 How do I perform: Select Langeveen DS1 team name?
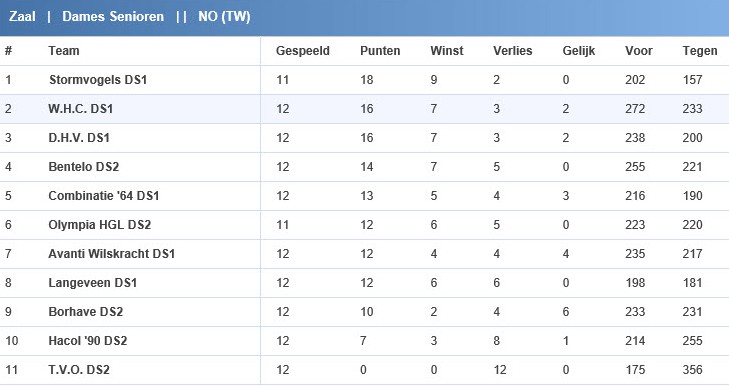(x=93, y=283)
